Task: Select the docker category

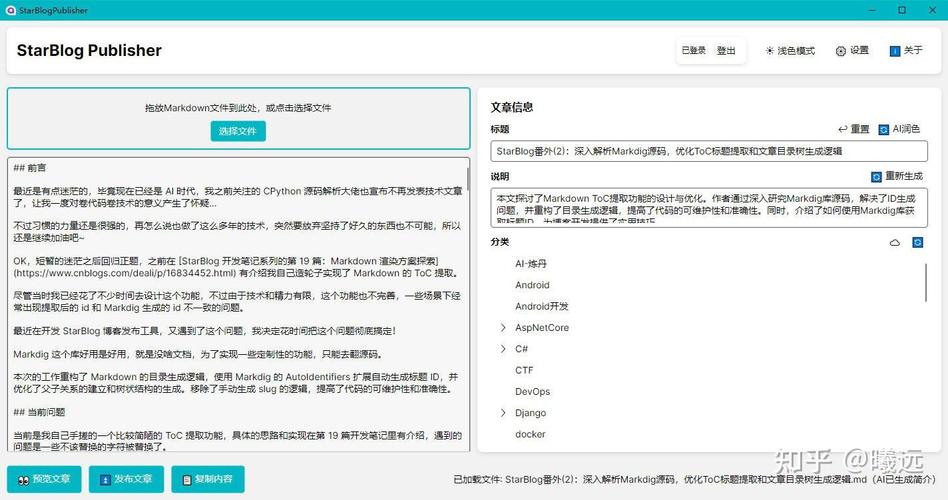Action: tap(530, 434)
